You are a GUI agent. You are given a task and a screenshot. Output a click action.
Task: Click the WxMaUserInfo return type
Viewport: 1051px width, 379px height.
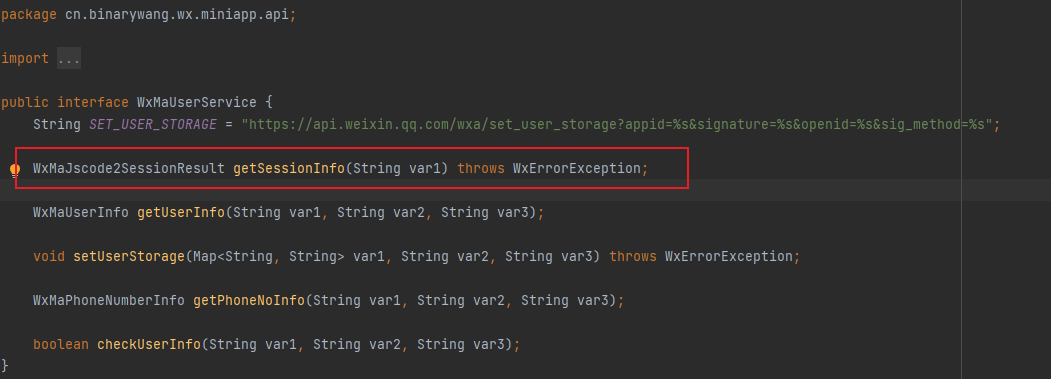click(80, 213)
